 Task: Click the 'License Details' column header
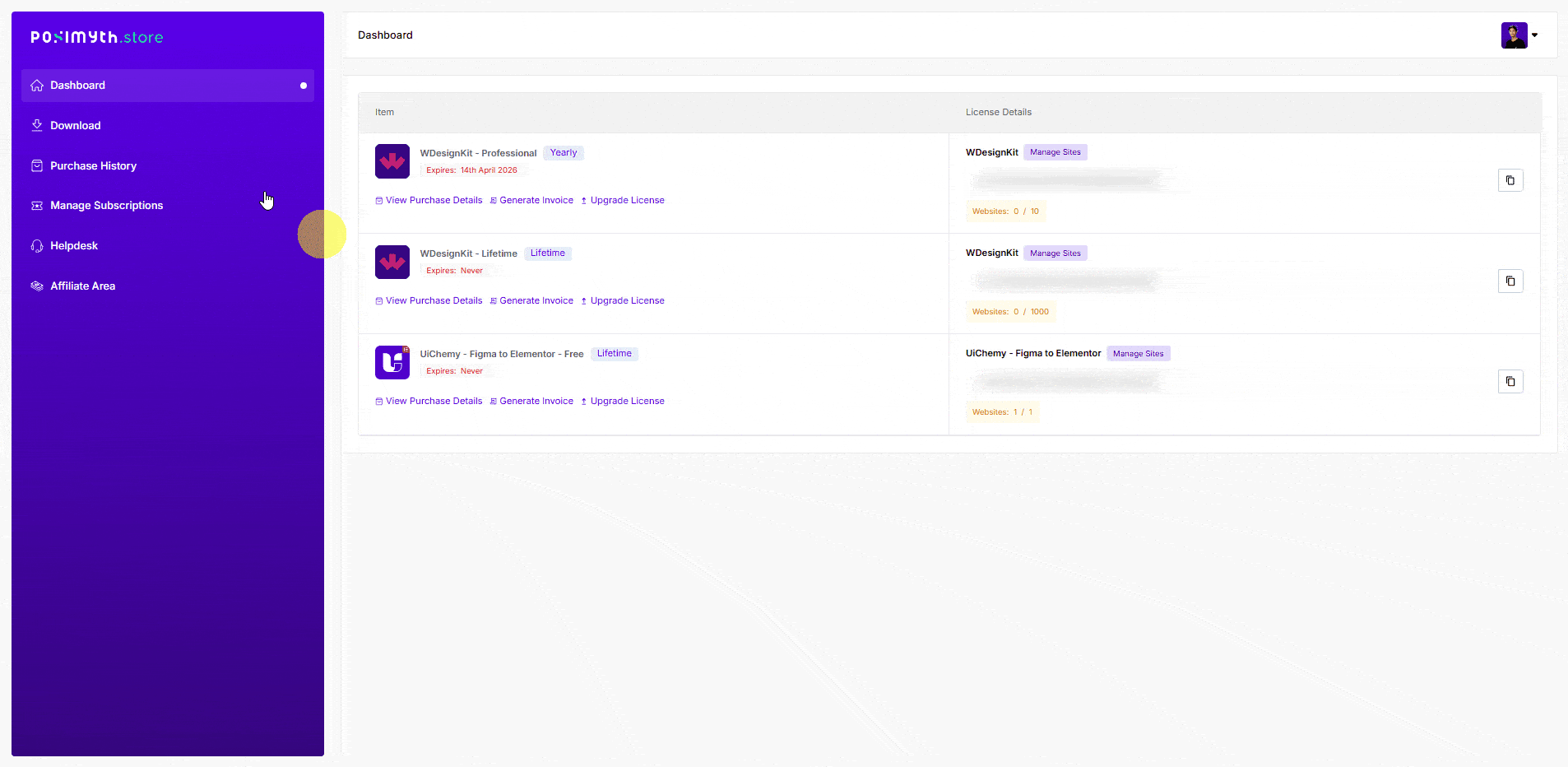tap(999, 112)
